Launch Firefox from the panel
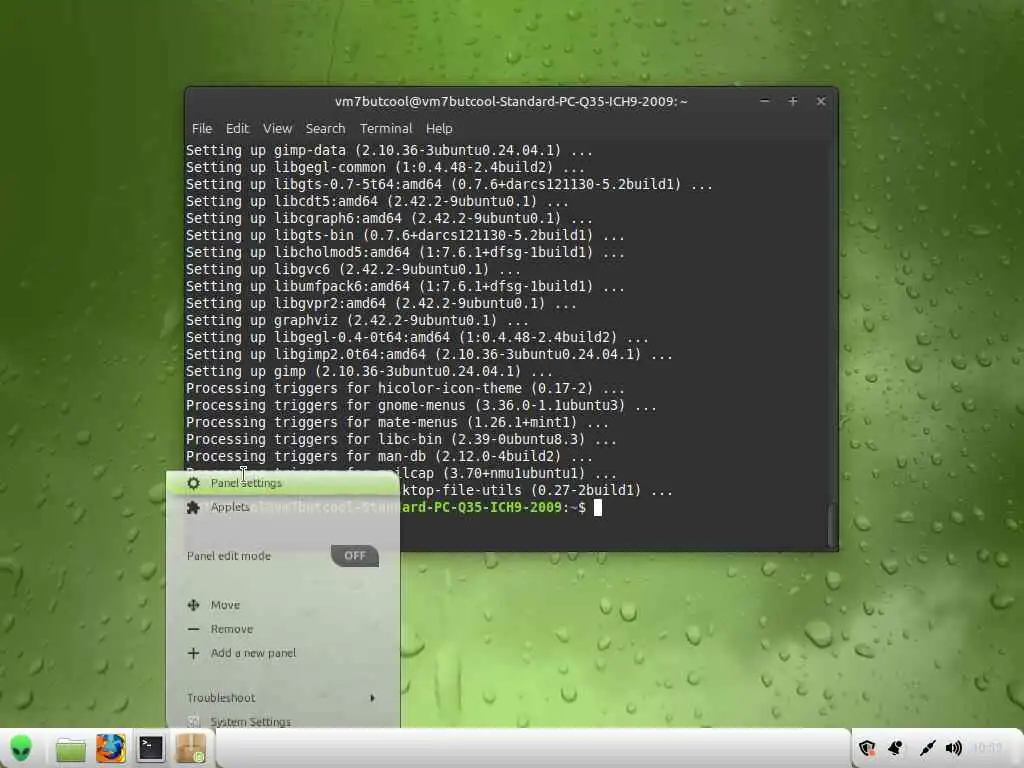The image size is (1024, 768). point(110,748)
